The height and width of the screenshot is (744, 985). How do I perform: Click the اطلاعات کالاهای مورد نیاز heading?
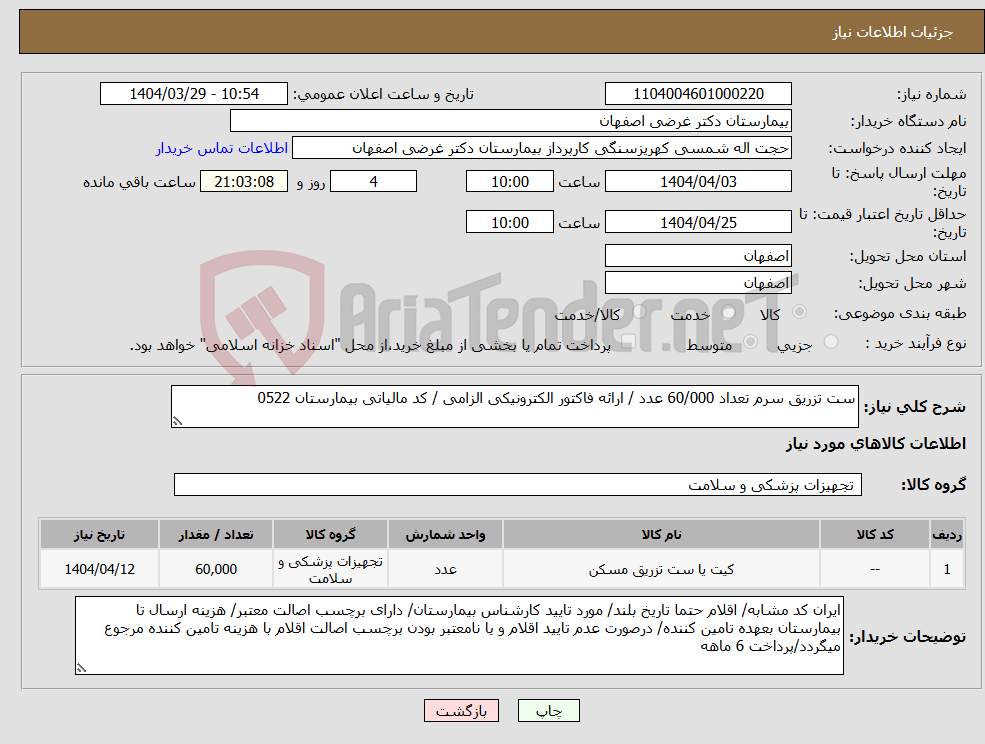pyautogui.click(x=876, y=444)
